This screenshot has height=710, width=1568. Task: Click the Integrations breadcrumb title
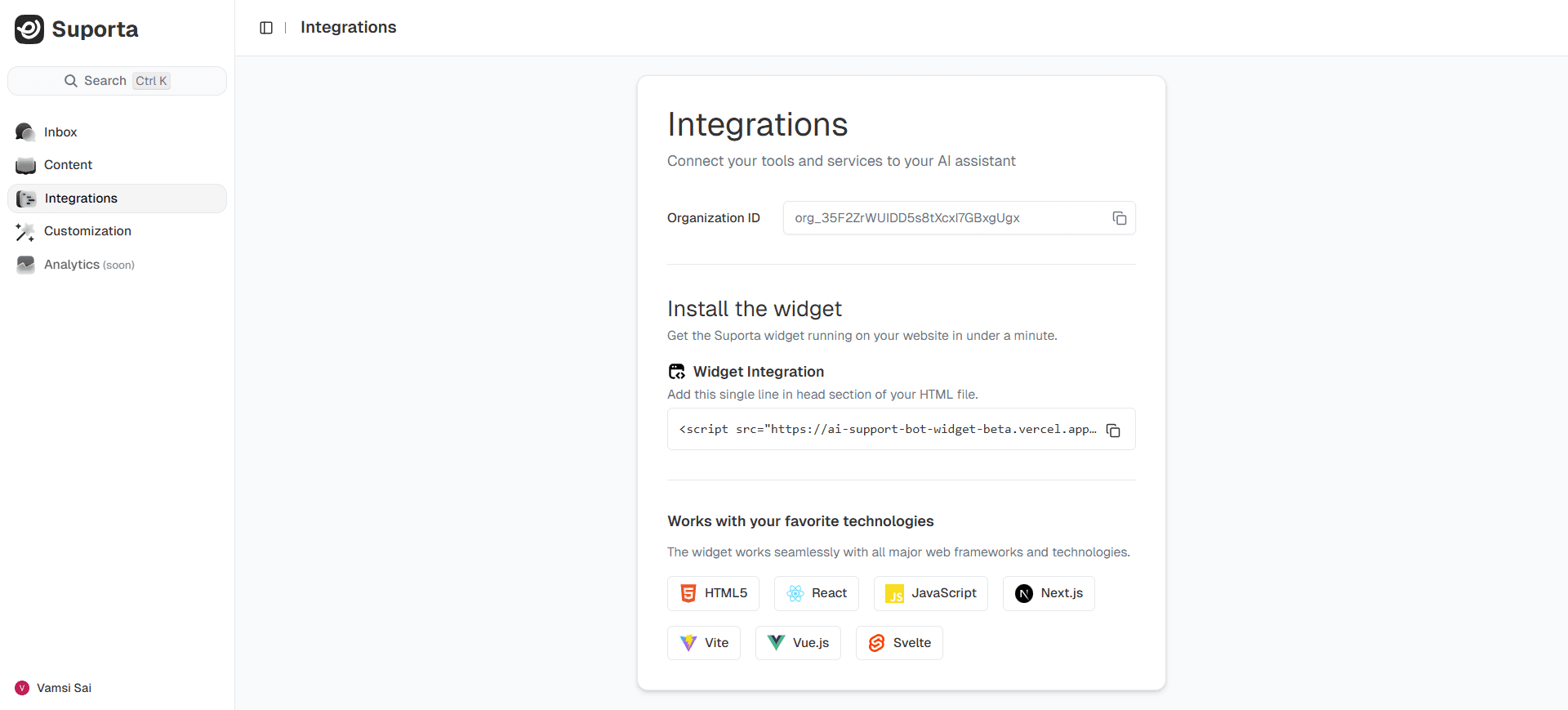tap(349, 27)
